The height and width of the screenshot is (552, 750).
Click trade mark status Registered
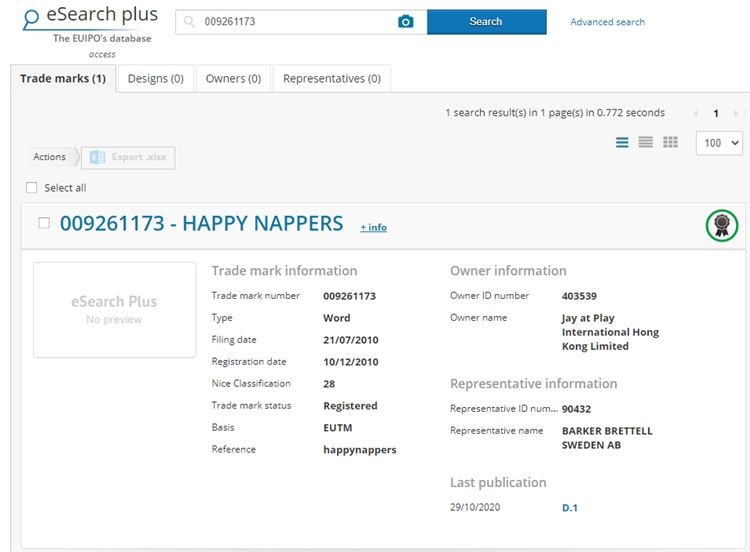pyautogui.click(x=350, y=406)
